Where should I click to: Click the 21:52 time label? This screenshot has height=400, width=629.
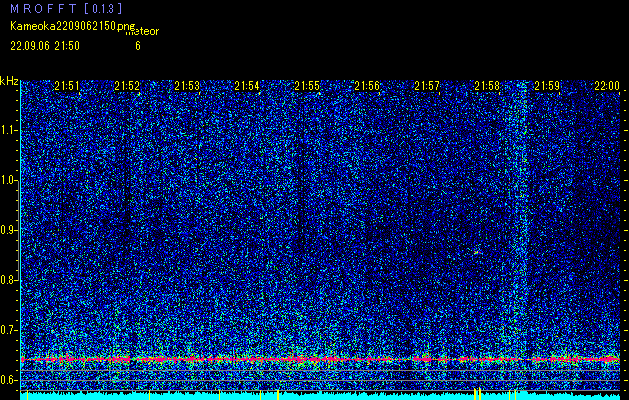point(127,86)
